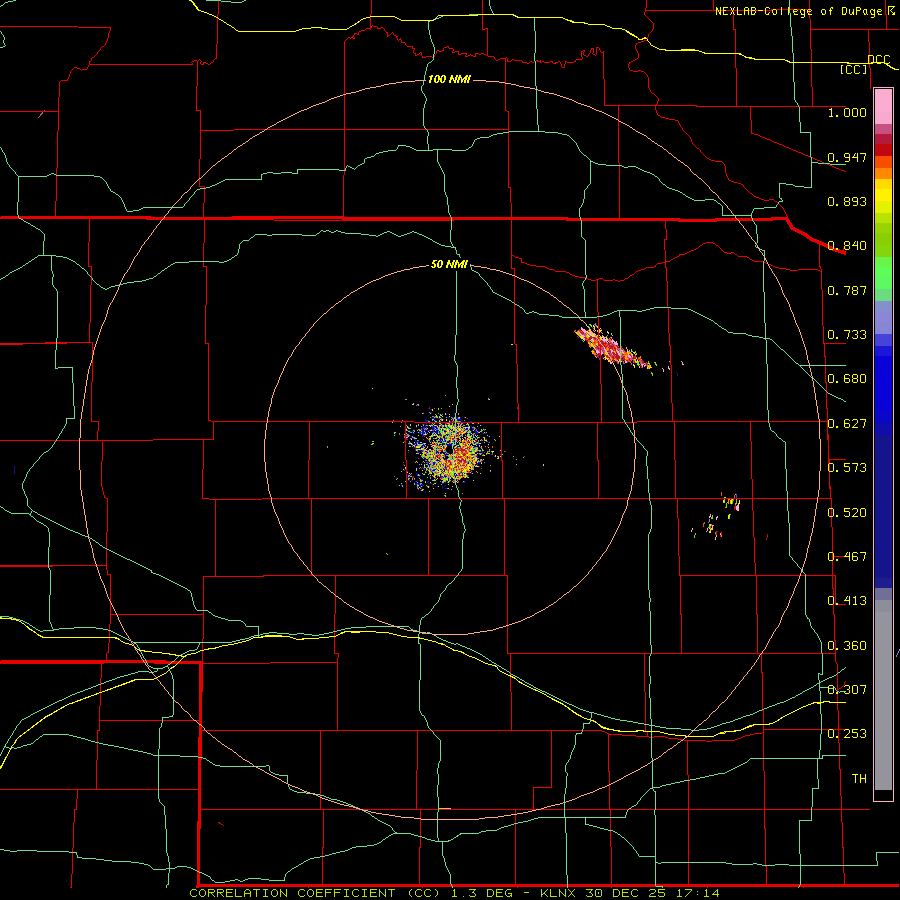Viewport: 900px width, 900px height.
Task: Click the [CC] unit label
Action: point(854,69)
